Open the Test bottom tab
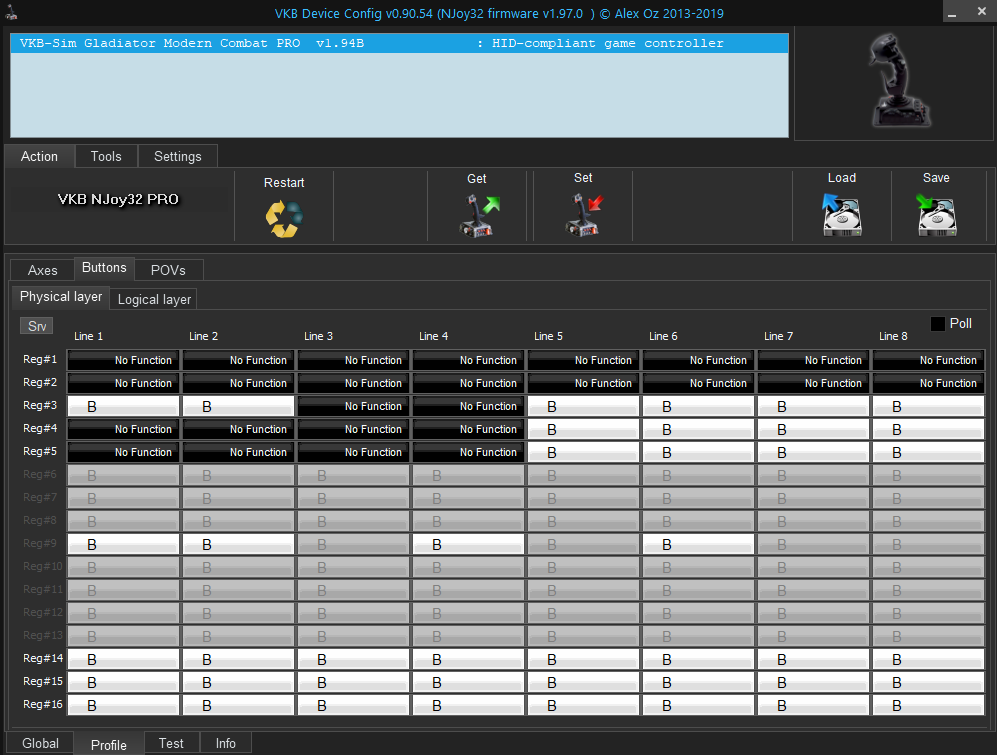Viewport: 997px width, 755px height. (x=171, y=744)
